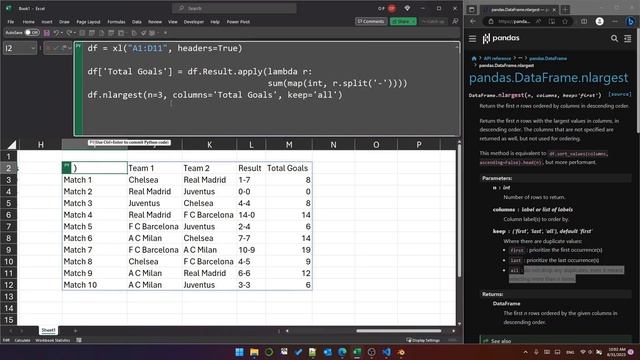Open the Developer ribbon tab

194,22
